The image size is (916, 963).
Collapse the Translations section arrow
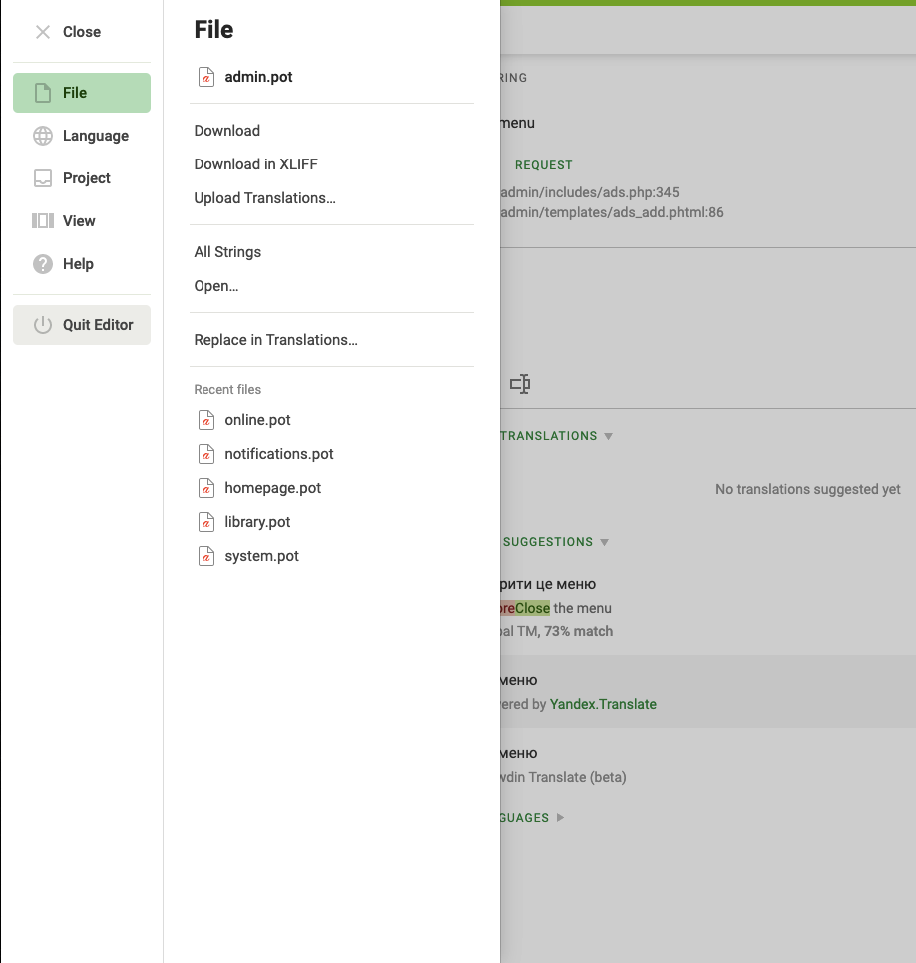[609, 436]
